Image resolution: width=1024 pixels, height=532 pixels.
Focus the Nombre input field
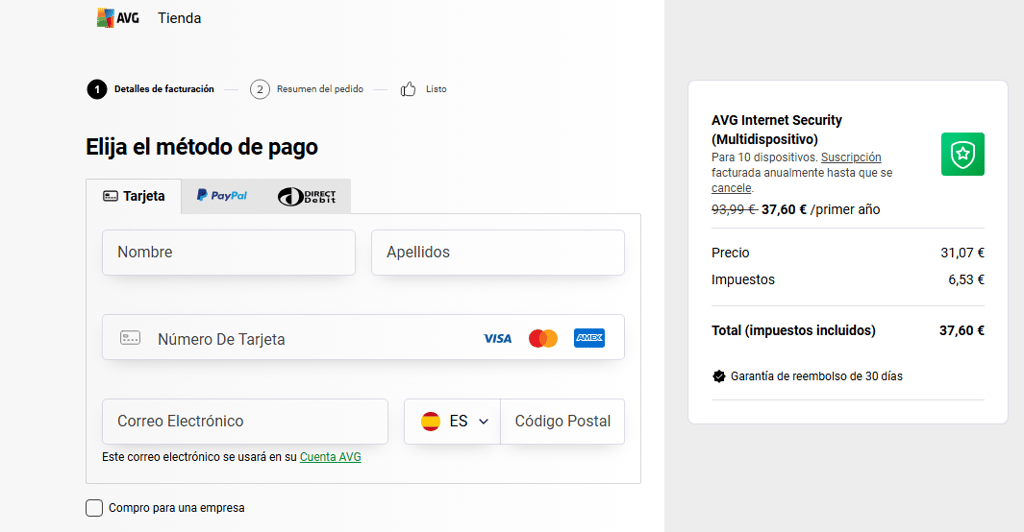pos(229,252)
